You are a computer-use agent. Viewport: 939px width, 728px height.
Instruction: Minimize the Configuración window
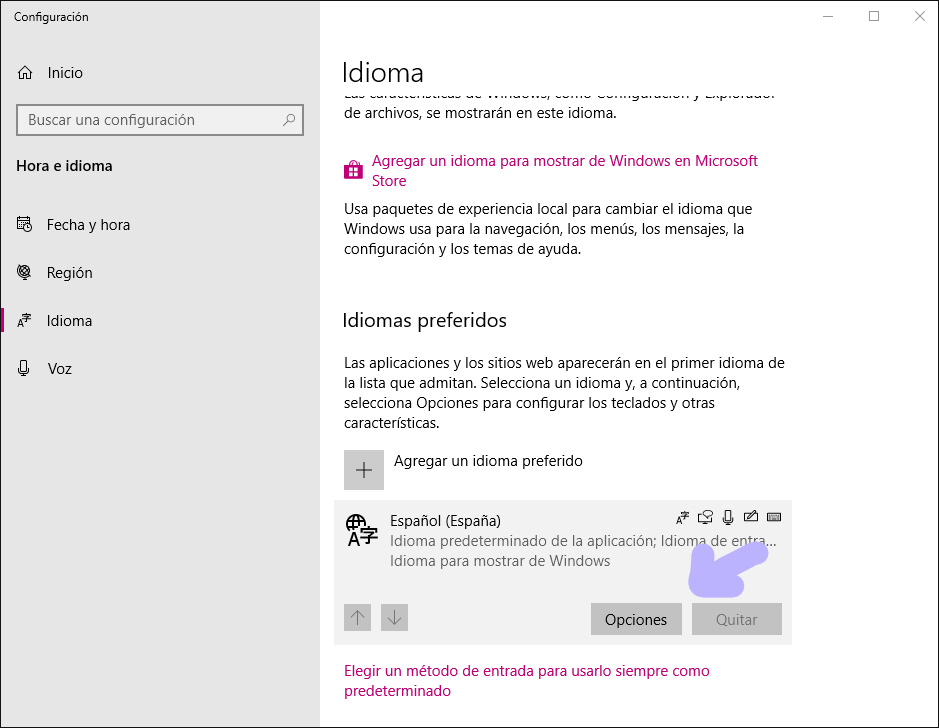coord(828,16)
